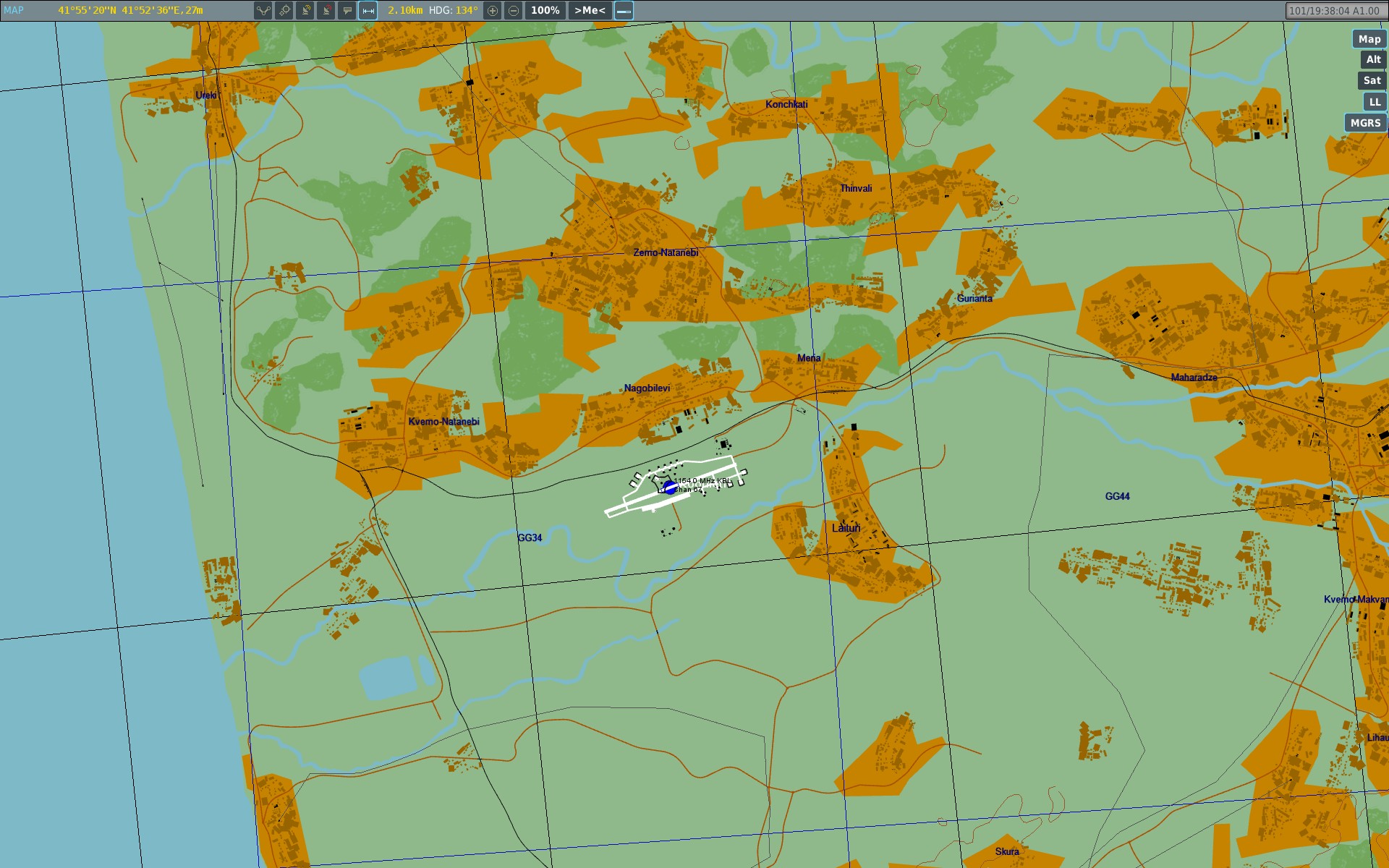Image resolution: width=1389 pixels, height=868 pixels.
Task: Click the GG44 grid square label
Action: 1117,496
